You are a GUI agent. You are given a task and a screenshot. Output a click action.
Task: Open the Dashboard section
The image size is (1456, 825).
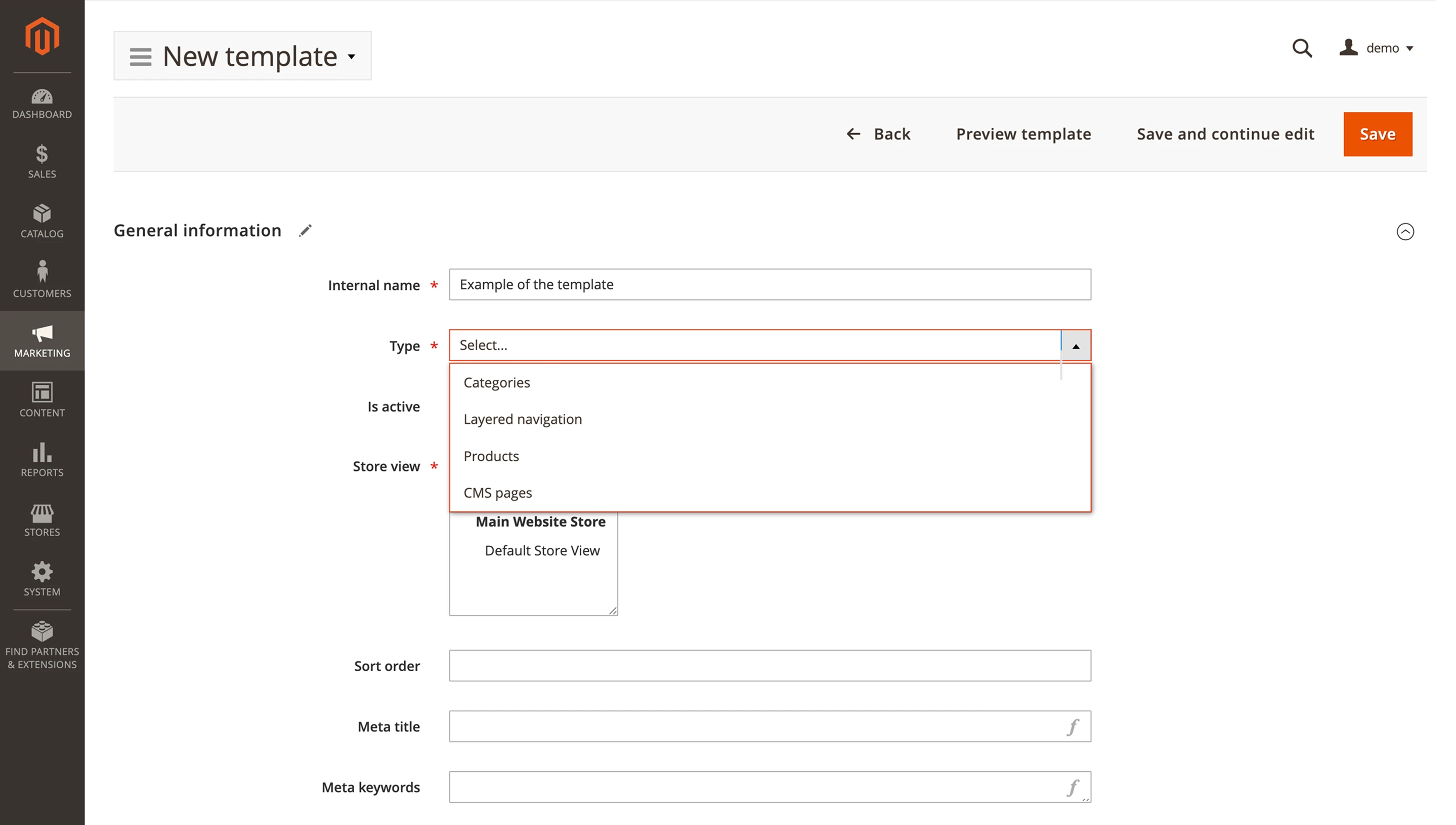42,104
